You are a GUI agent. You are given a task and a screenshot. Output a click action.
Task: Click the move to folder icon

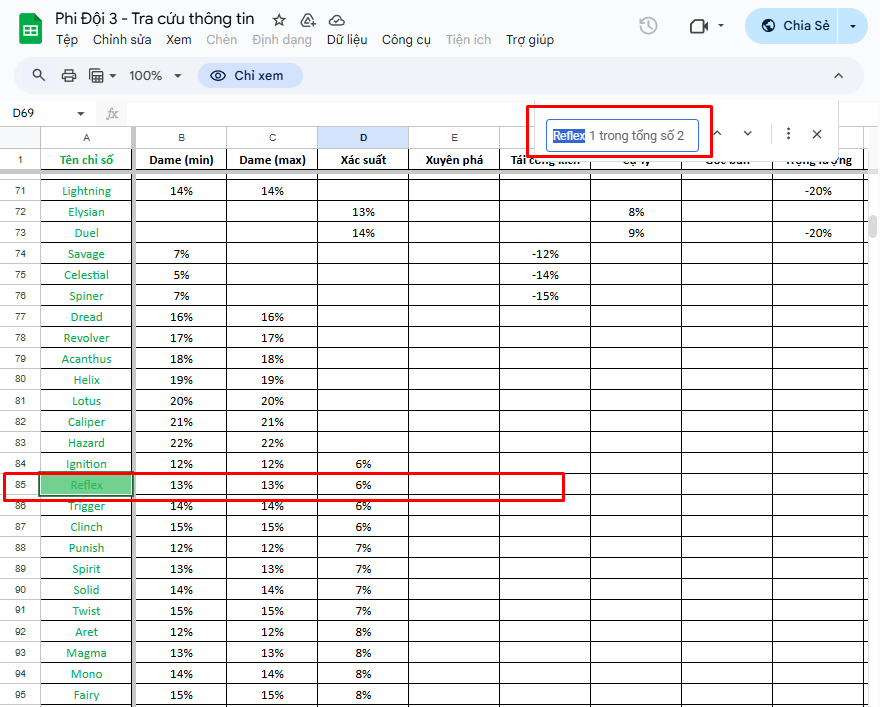(308, 20)
